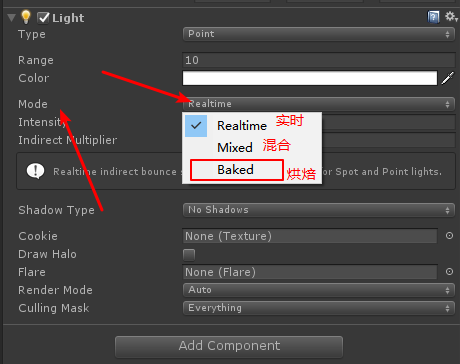Click the Flare object picker circle
460x364 pixels.
(449, 272)
